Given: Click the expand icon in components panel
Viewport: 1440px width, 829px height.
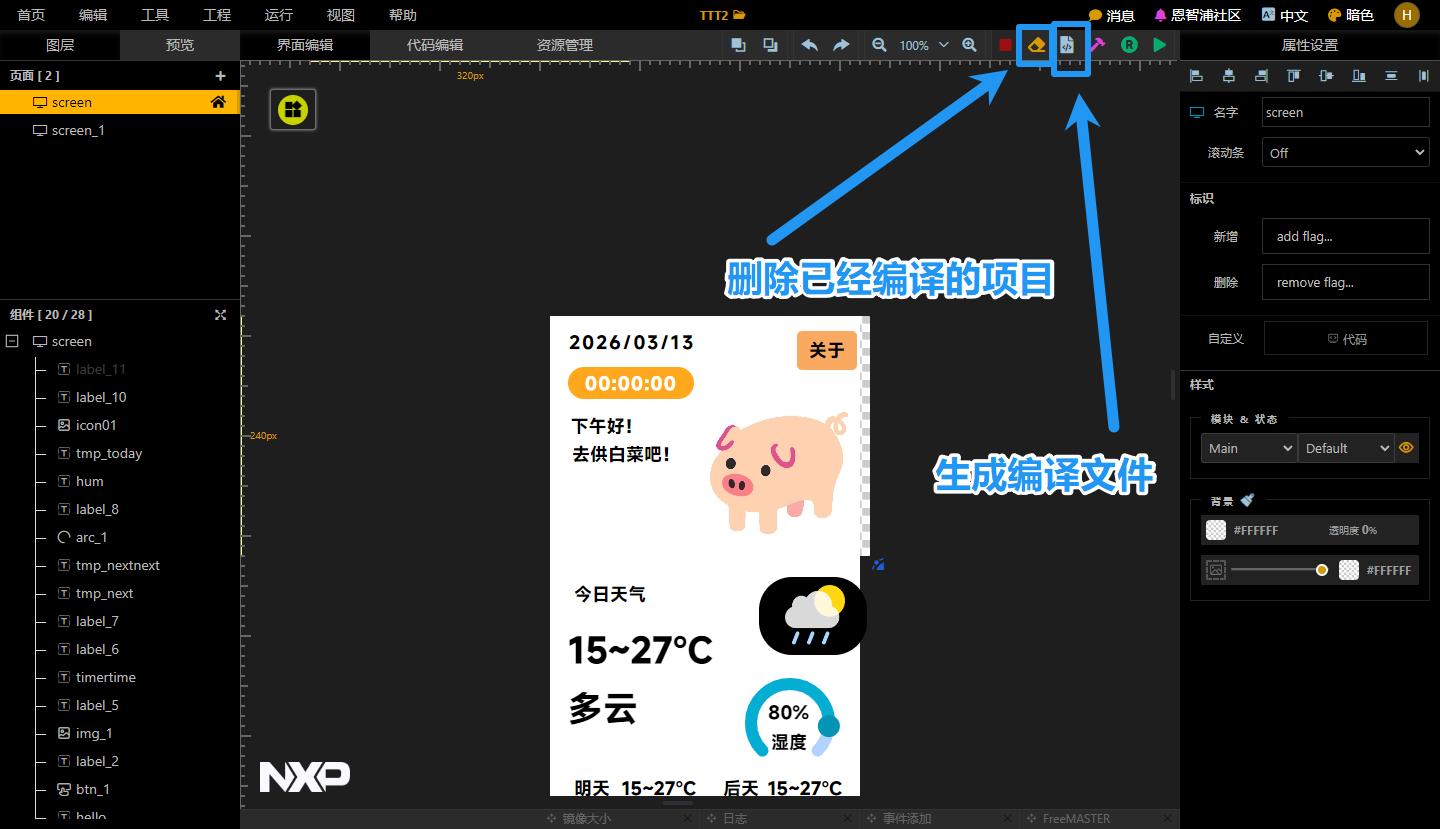Looking at the screenshot, I should [x=220, y=314].
